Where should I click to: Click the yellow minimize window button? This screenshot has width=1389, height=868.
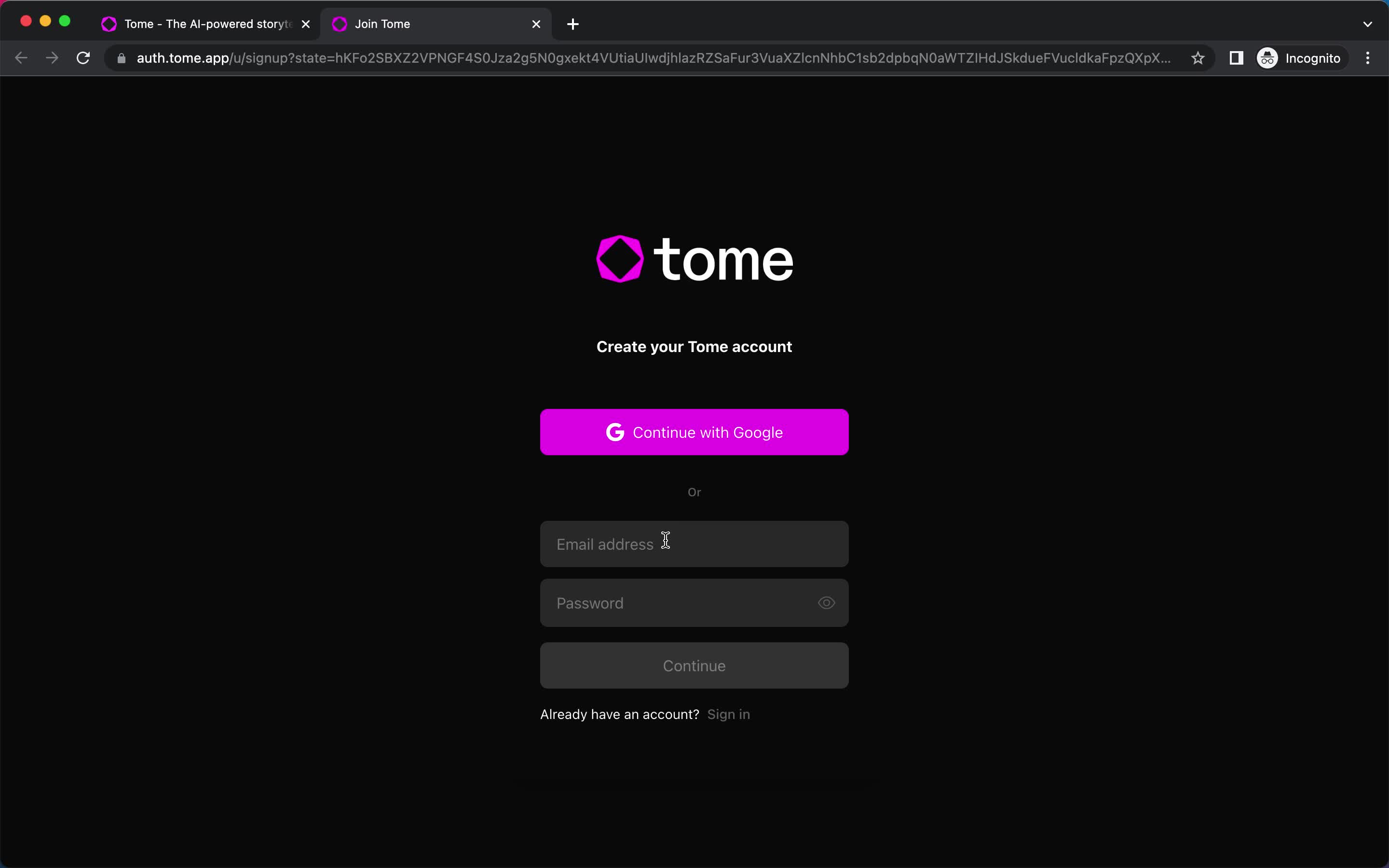point(45,21)
